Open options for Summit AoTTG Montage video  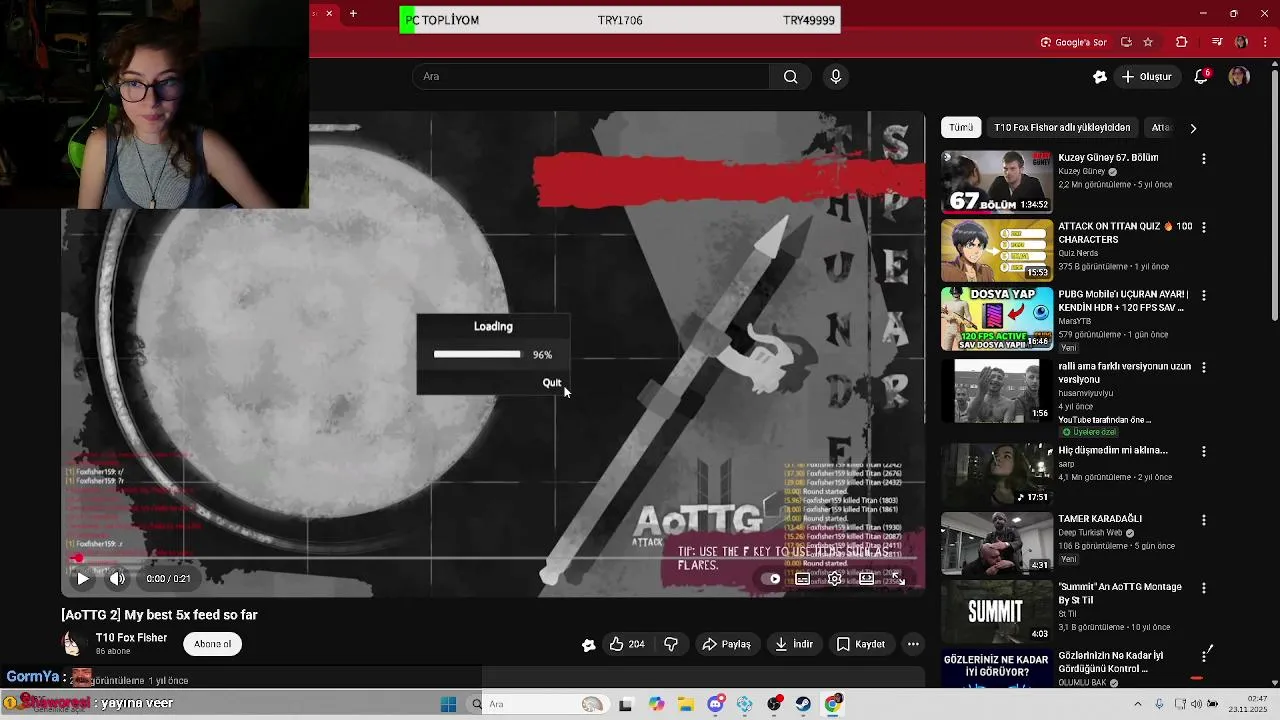tap(1204, 588)
